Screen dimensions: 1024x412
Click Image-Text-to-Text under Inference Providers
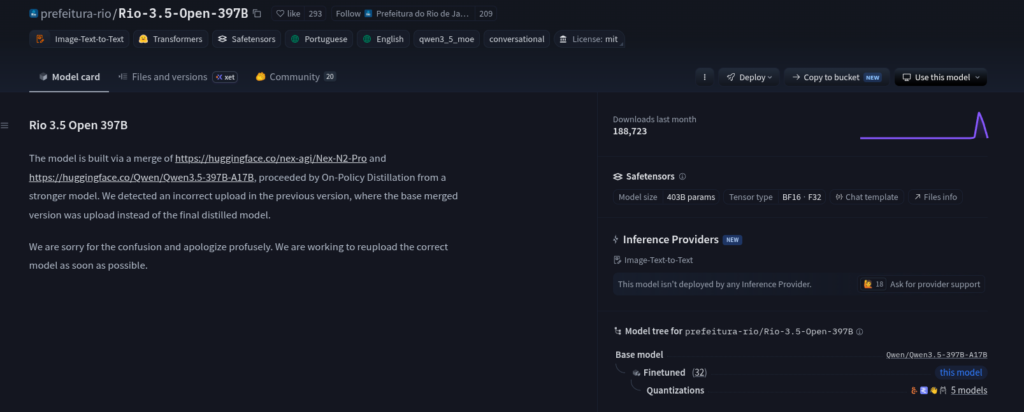(653, 260)
